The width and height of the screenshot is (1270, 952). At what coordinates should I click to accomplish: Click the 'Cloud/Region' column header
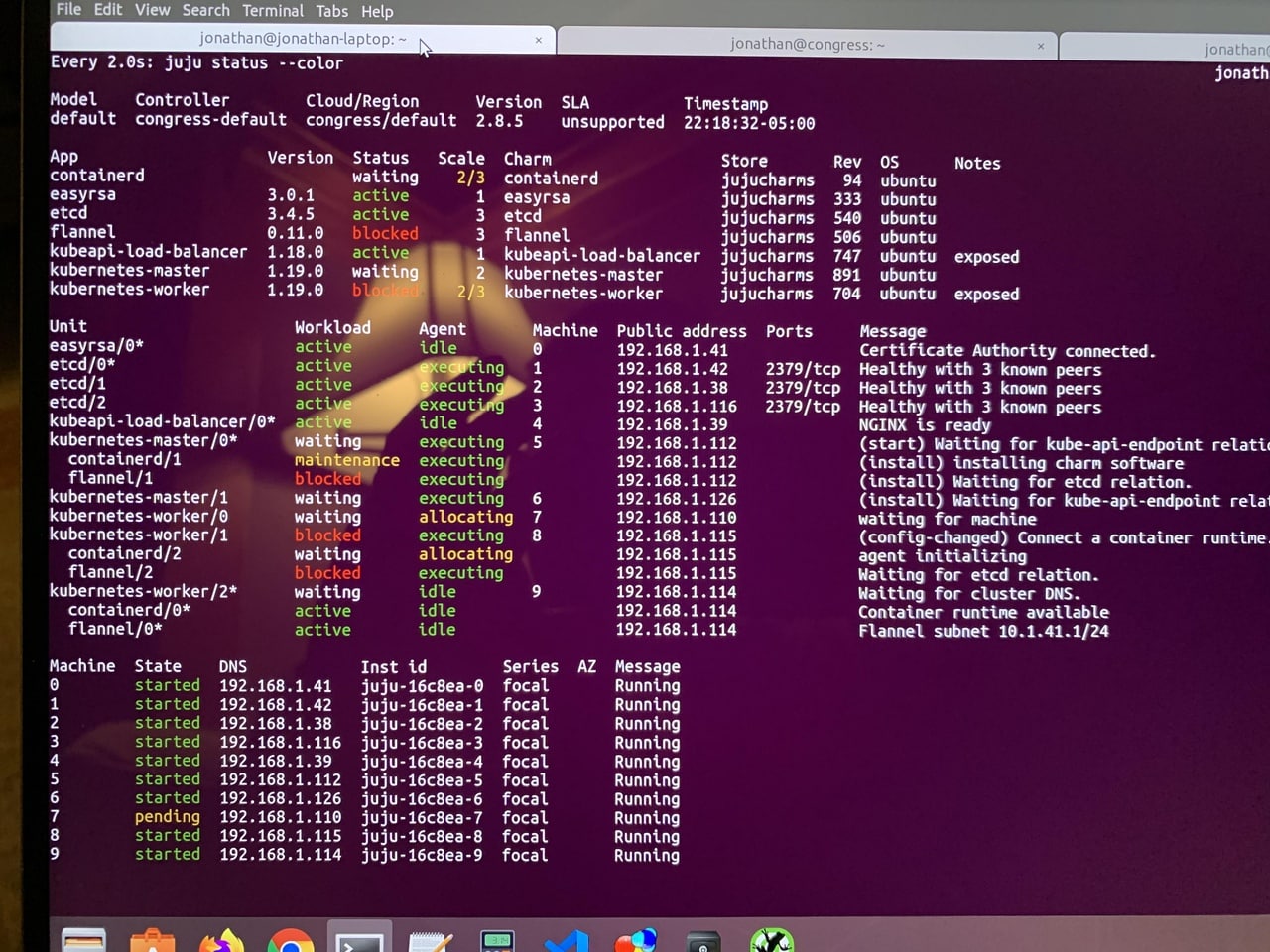362,101
